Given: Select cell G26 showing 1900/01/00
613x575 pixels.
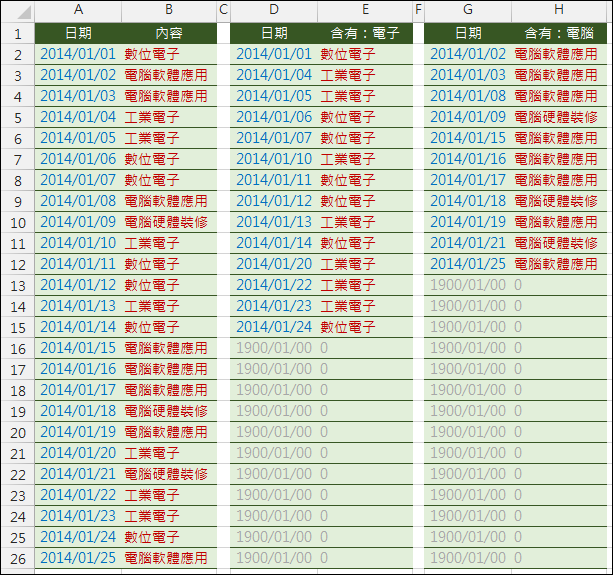Looking at the screenshot, I should point(468,558).
